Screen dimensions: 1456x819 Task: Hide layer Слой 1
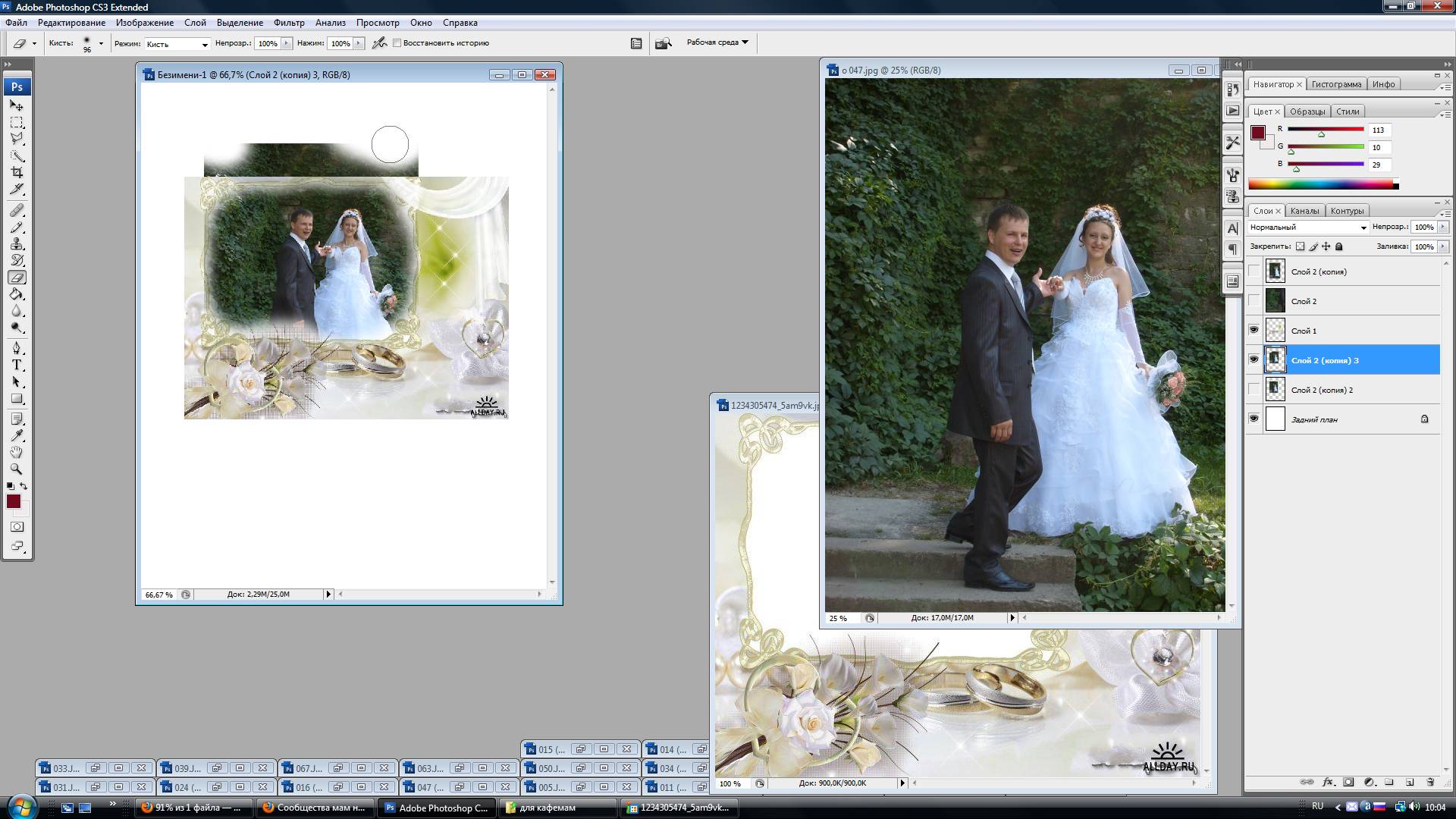[1254, 331]
